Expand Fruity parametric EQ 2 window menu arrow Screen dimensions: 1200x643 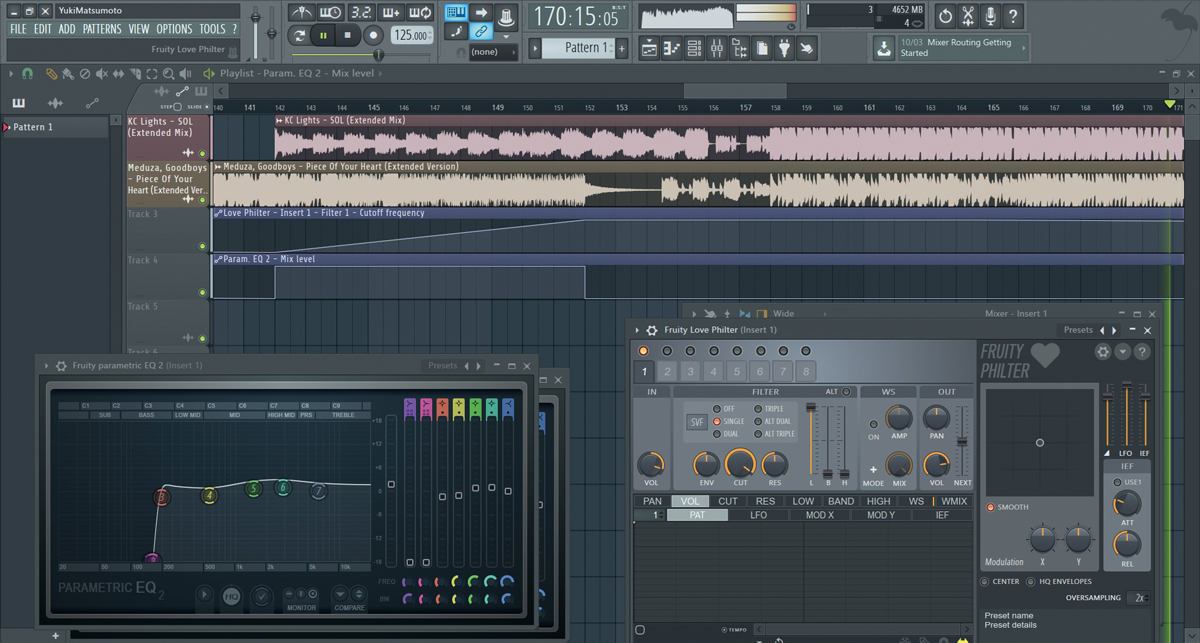46,366
